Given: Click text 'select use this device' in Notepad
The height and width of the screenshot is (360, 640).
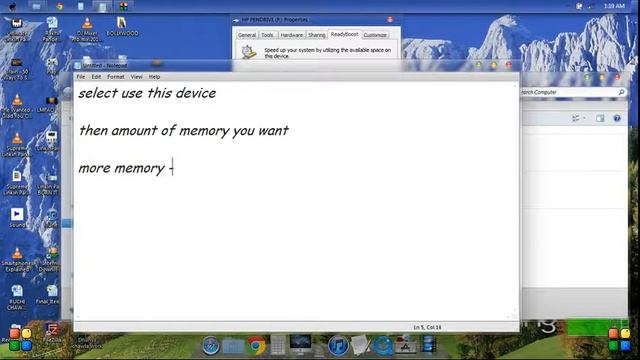Looking at the screenshot, I should pyautogui.click(x=147, y=93).
